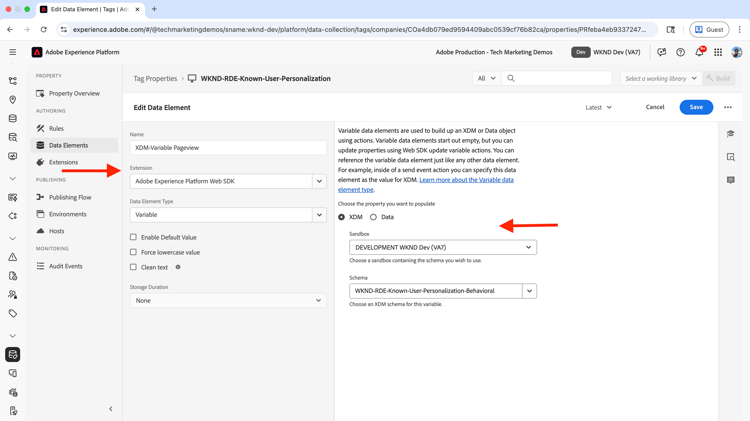Open the hamburger navigation menu
The image size is (750, 421).
tap(12, 52)
